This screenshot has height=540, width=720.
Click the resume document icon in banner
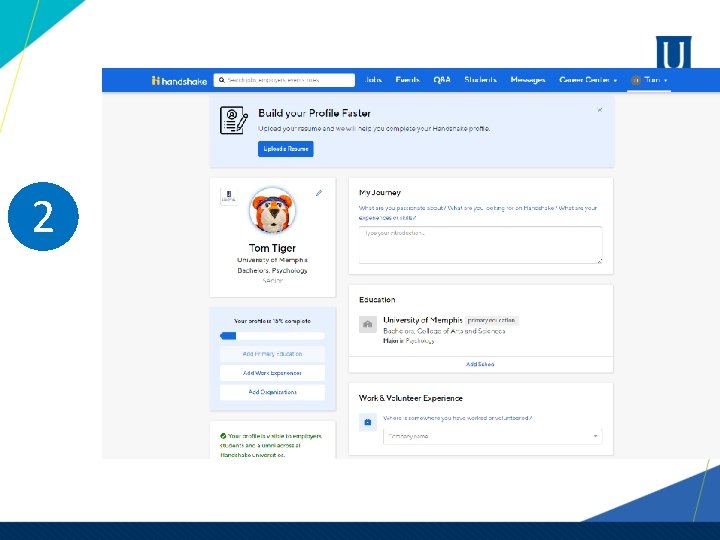[x=234, y=120]
